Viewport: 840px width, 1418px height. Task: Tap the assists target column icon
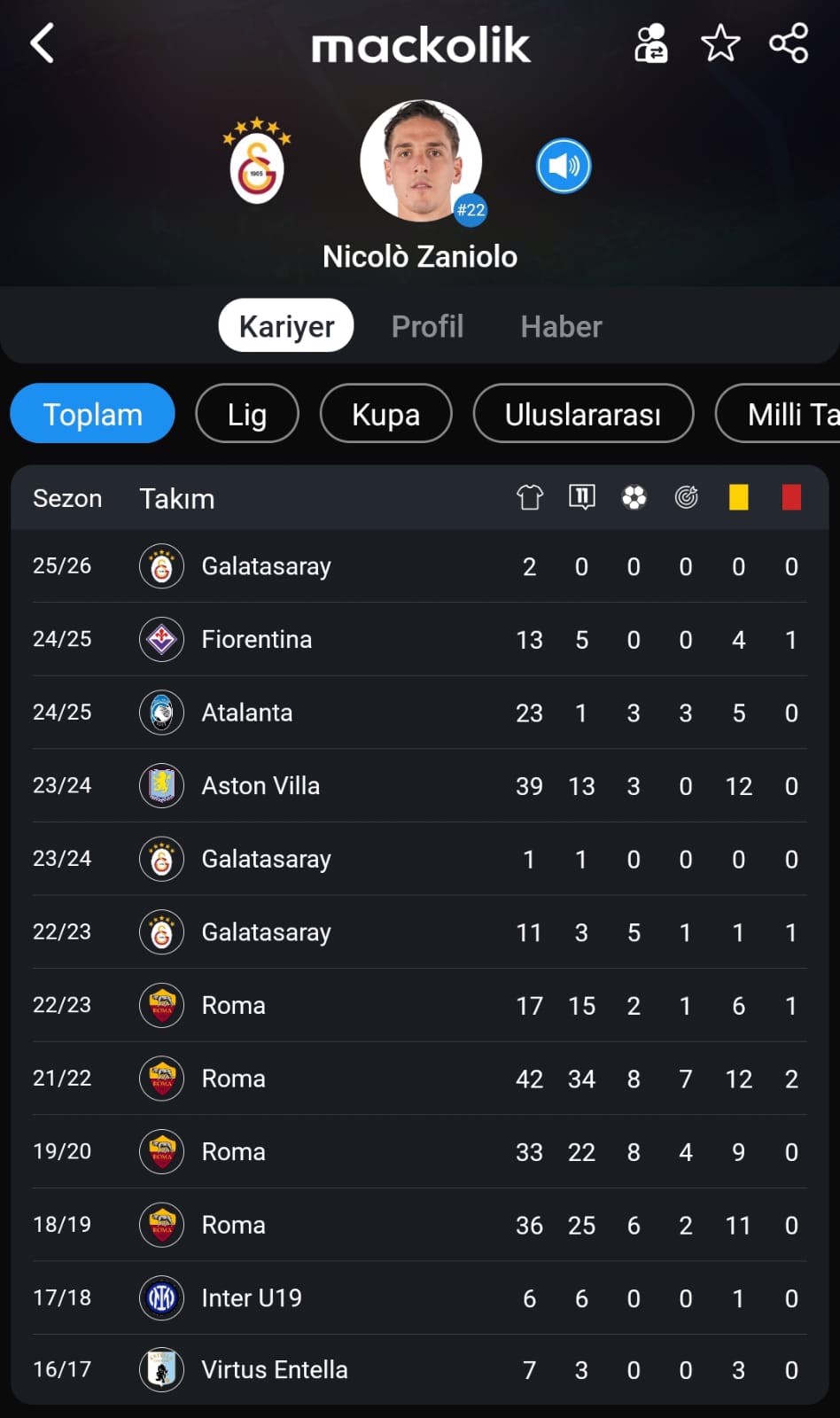point(686,497)
